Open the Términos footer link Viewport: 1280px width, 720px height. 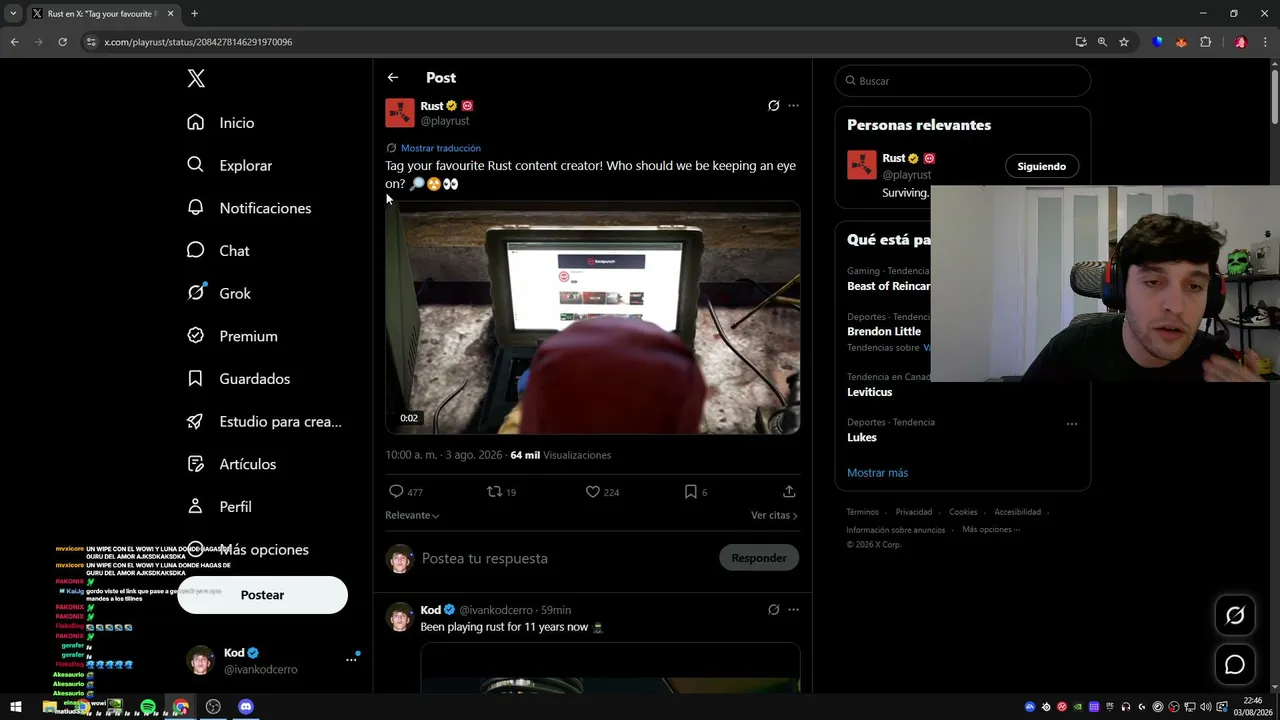tap(862, 512)
